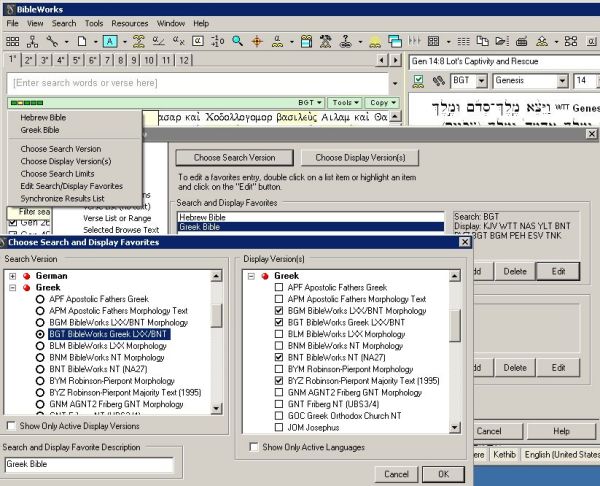Click the alpha with underline icon
This screenshot has height=486, width=600.
(x=158, y=41)
